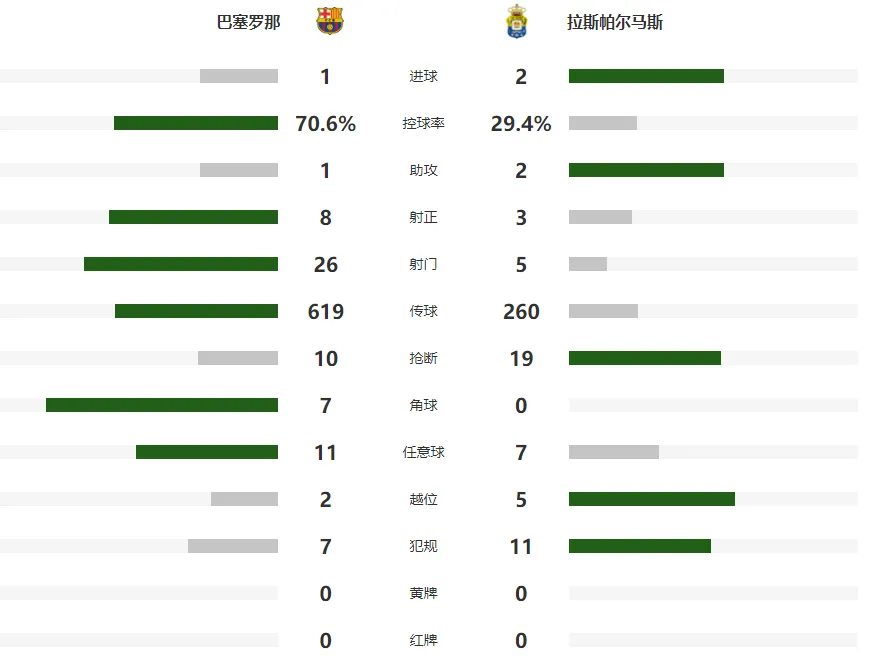Click Barcelona's 70.6% possession bar
871x659 pixels.
point(196,123)
